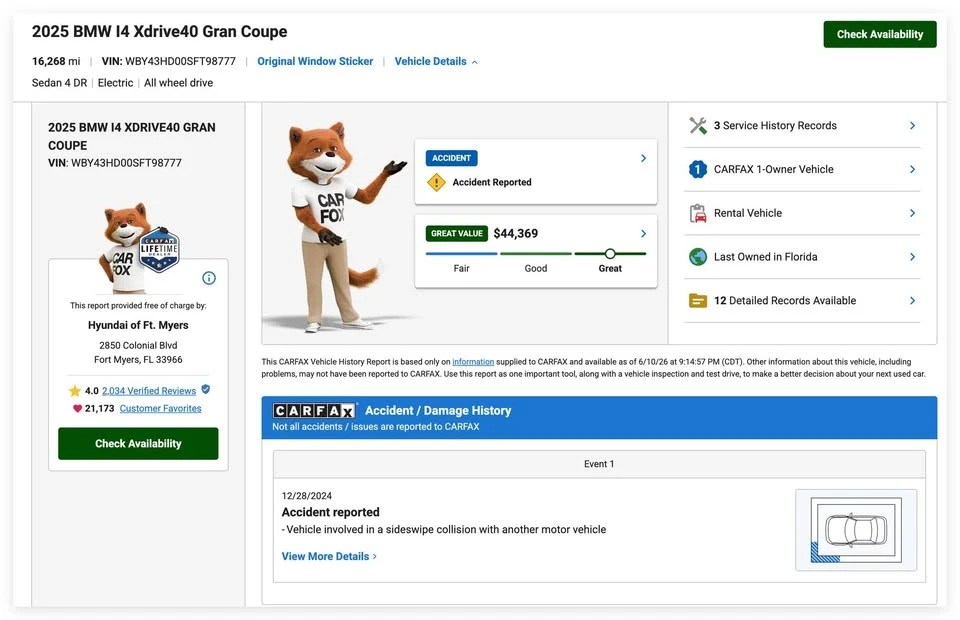This screenshot has width=960, height=620.
Task: Click the yellow Detailed Records folder icon
Action: [698, 301]
